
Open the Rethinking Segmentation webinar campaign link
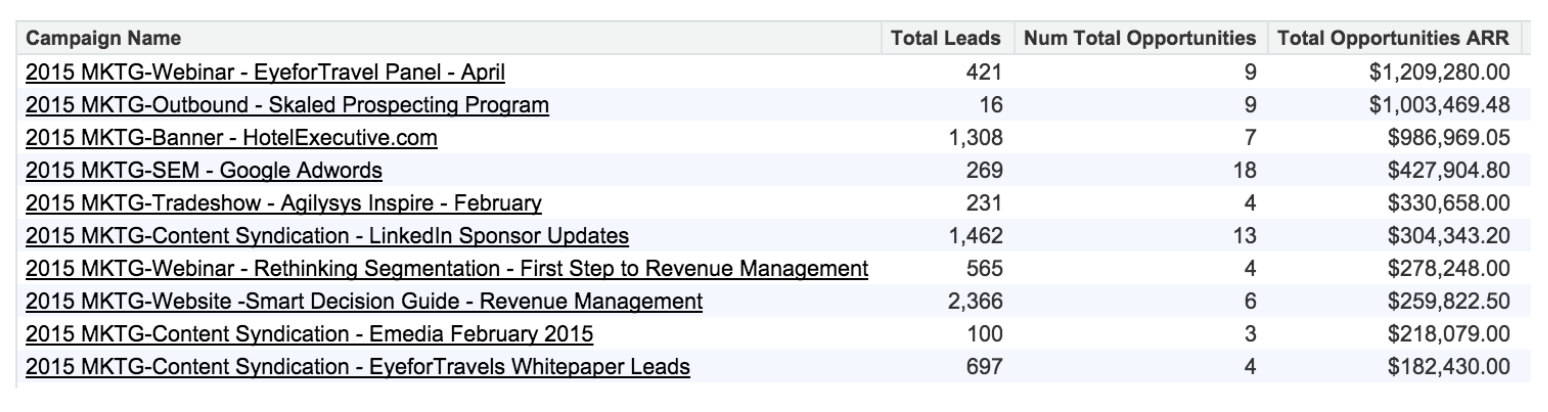446,270
